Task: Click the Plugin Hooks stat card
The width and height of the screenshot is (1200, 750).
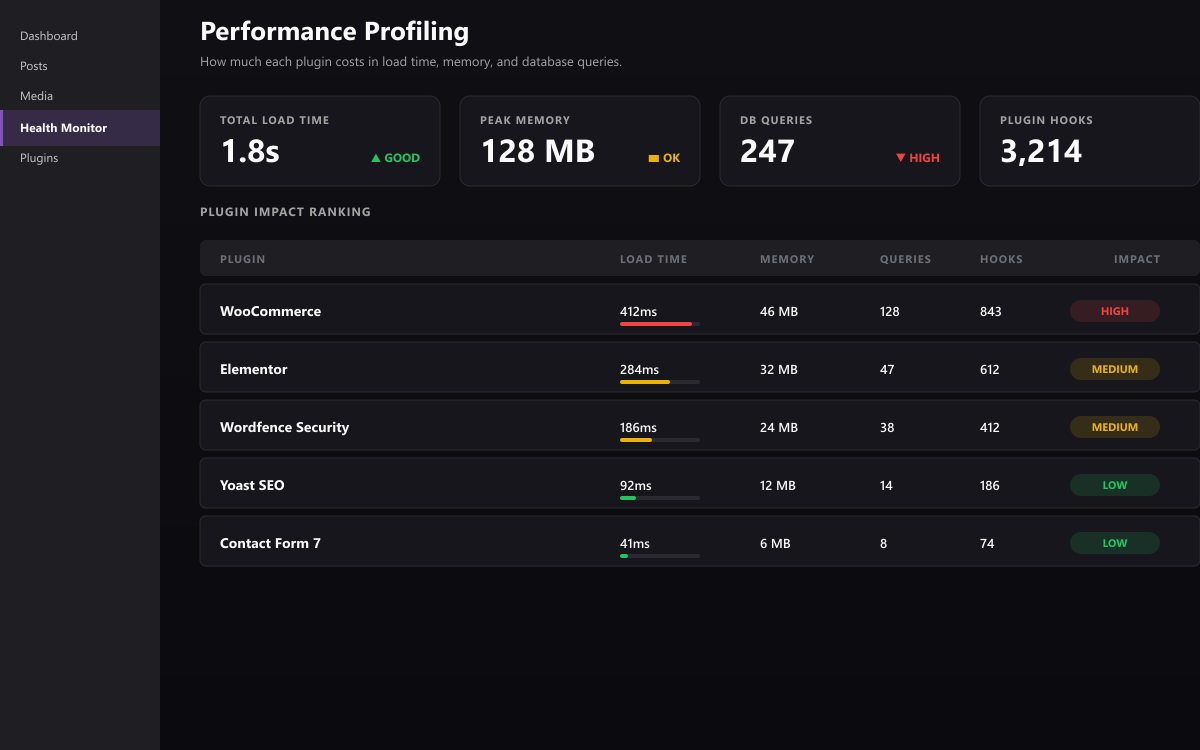Action: click(x=1090, y=141)
